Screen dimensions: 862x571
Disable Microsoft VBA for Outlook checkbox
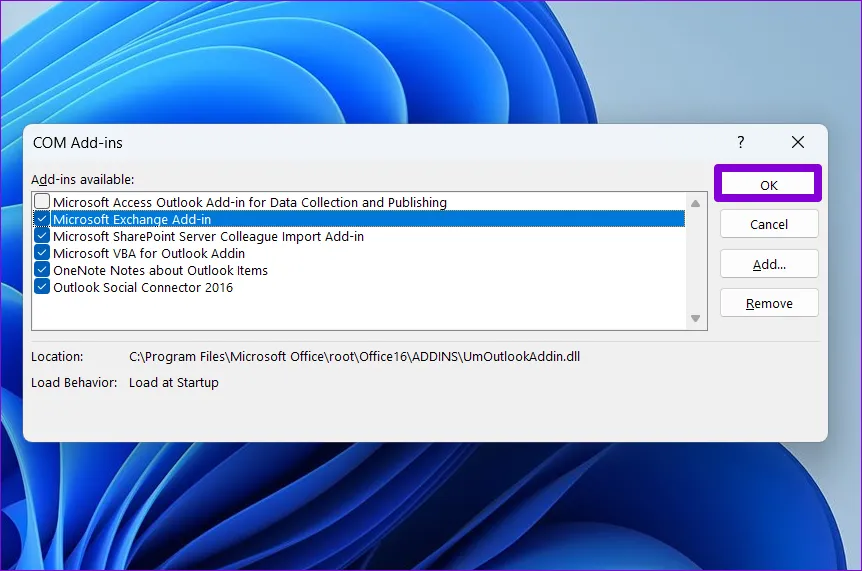click(x=42, y=253)
